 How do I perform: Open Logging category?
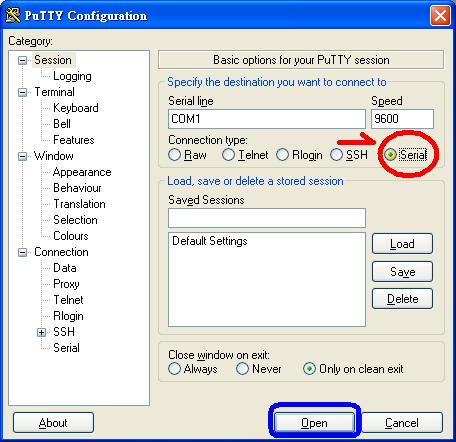(x=72, y=76)
